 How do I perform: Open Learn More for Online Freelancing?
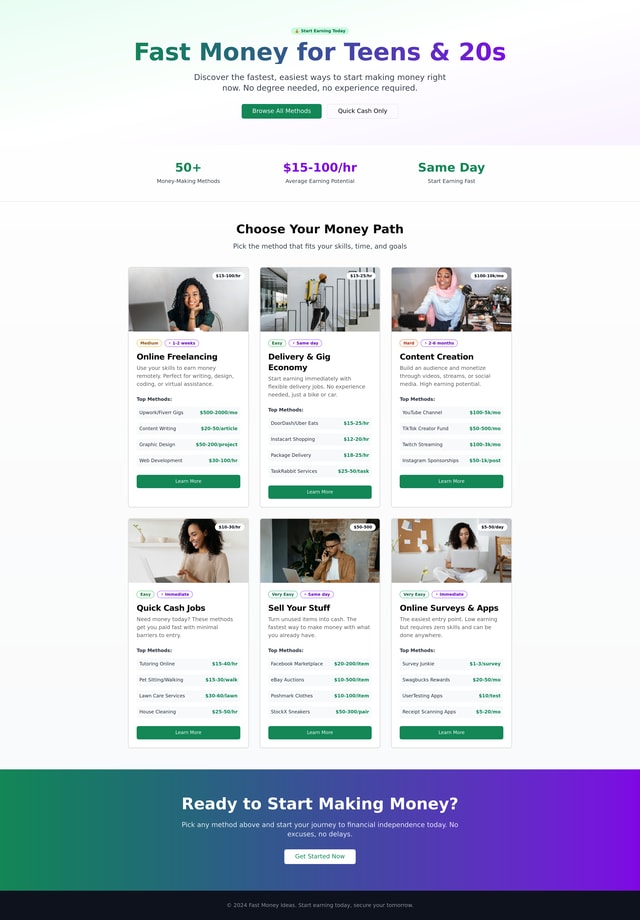coord(188,481)
